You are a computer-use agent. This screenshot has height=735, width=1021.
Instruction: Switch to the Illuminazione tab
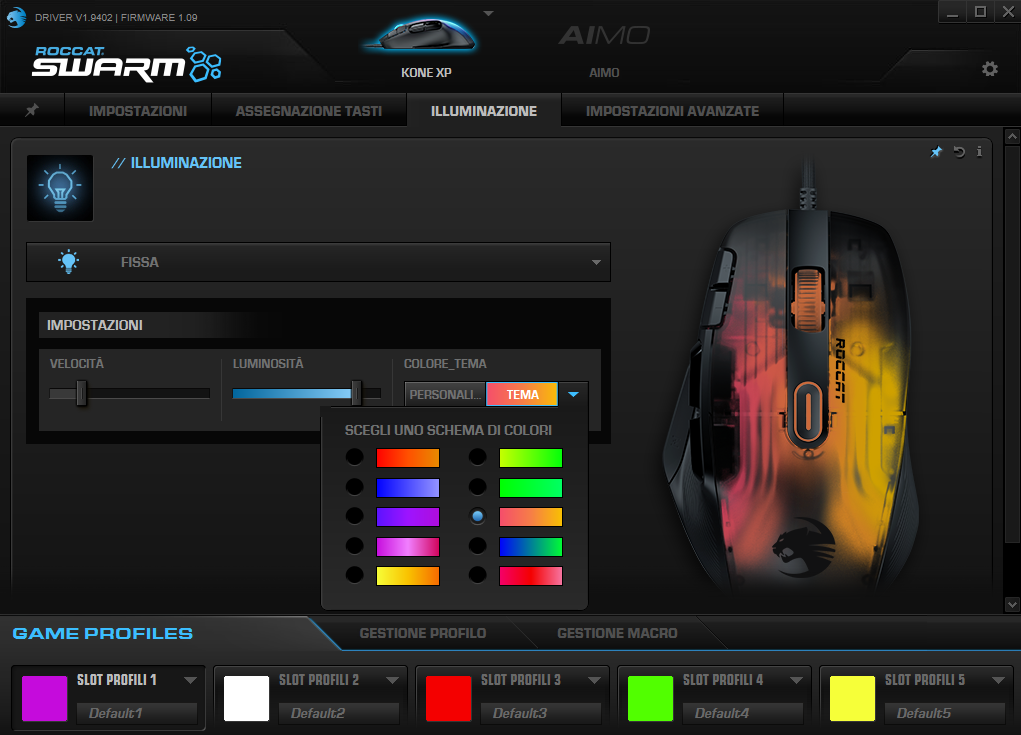pyautogui.click(x=484, y=111)
